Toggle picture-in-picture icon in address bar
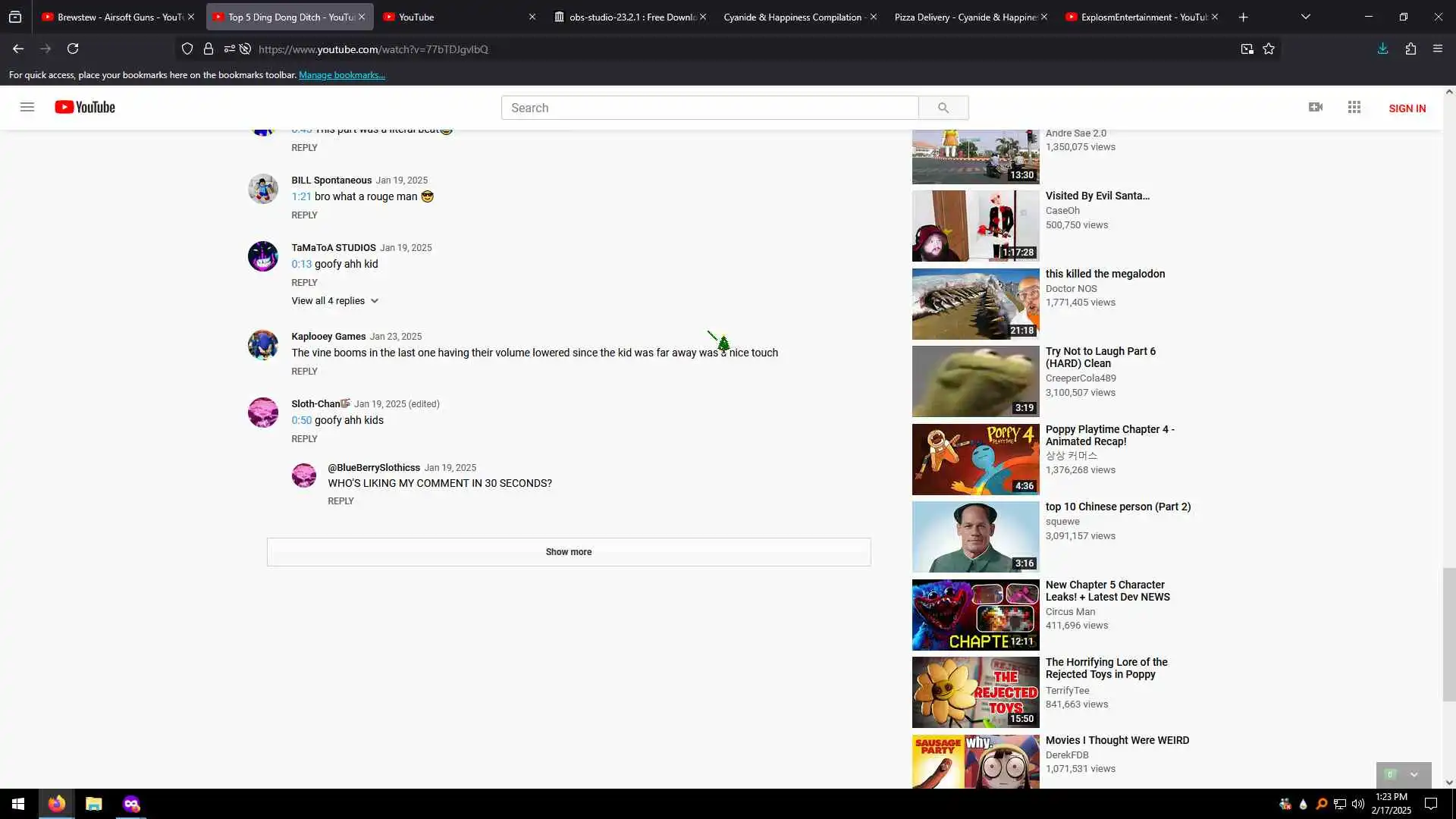This screenshot has height=819, width=1456. [x=1247, y=49]
